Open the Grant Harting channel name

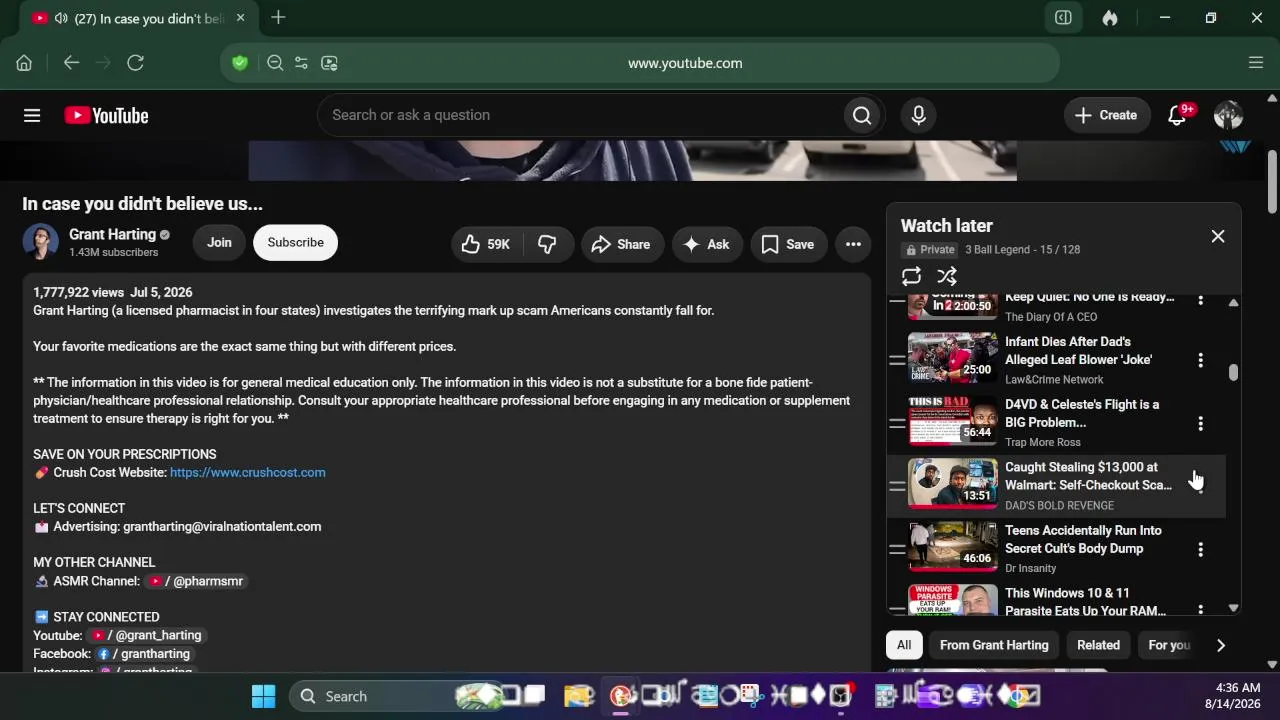pyautogui.click(x=112, y=234)
